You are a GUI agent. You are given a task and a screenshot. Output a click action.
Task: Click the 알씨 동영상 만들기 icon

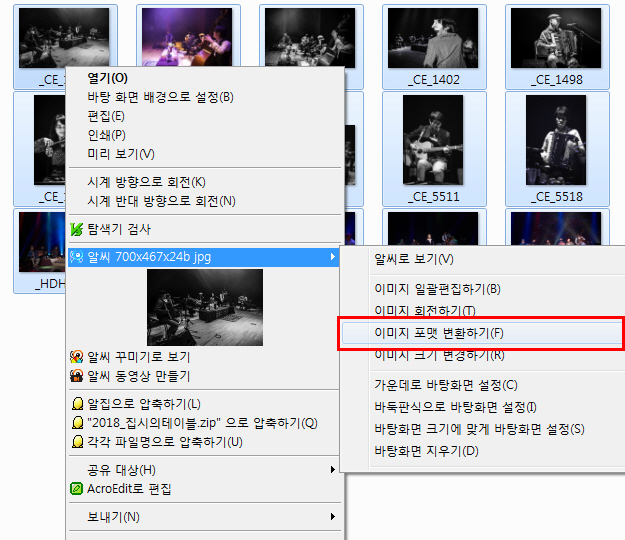coord(77,376)
